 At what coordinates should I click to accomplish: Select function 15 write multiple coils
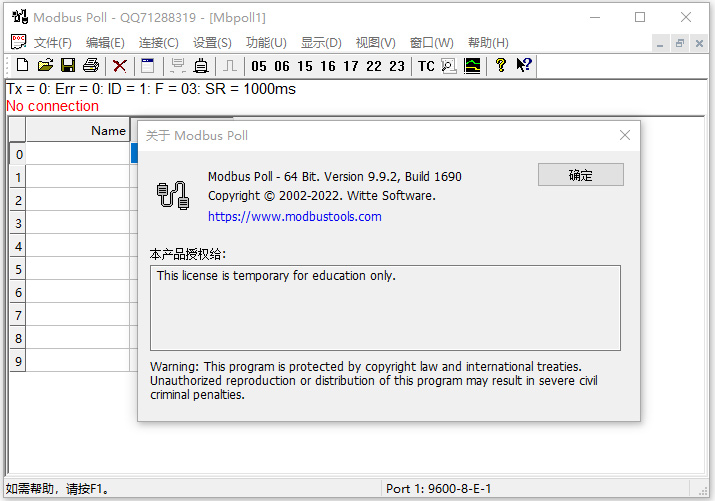[x=305, y=66]
